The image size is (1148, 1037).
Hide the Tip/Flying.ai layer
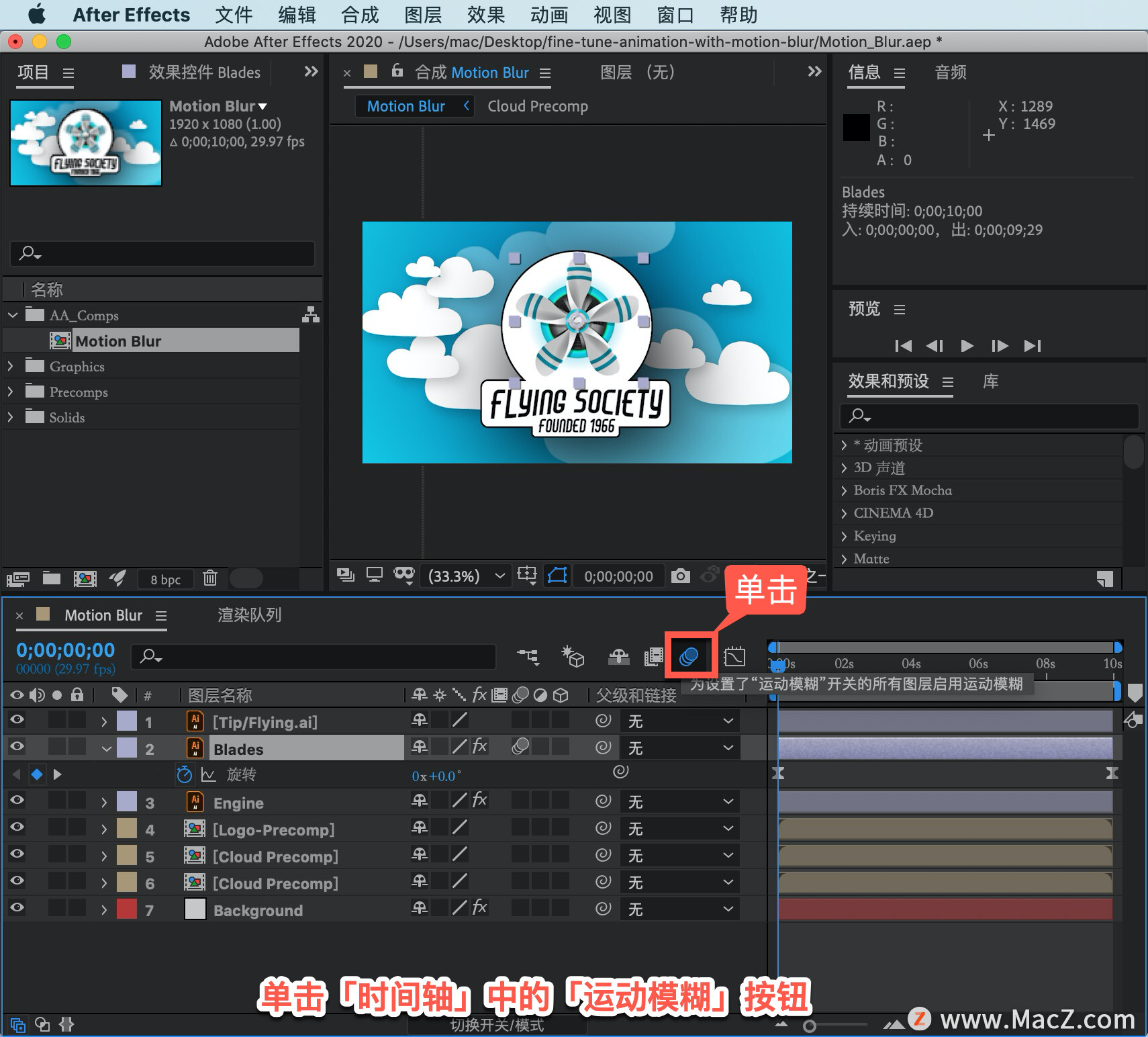[x=17, y=720]
